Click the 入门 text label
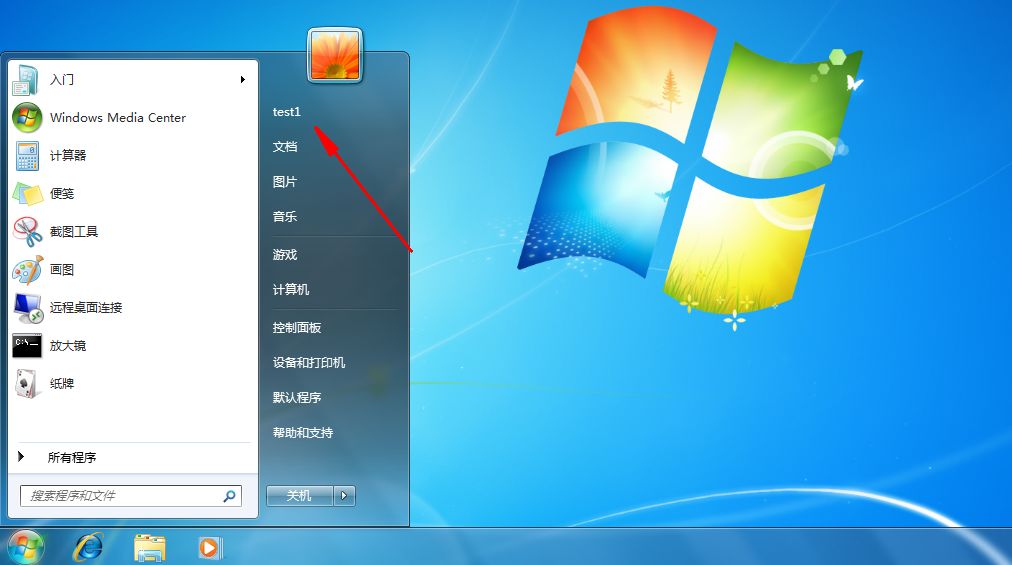The width and height of the screenshot is (1012, 565). pyautogui.click(x=62, y=79)
